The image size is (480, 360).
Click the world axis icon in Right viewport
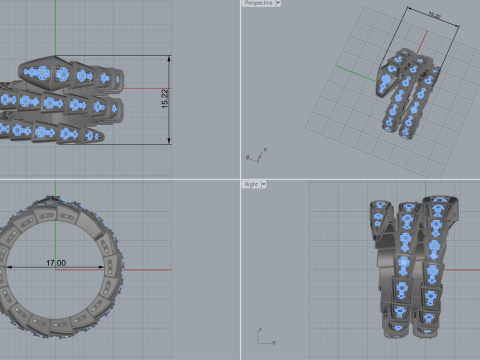coord(266,337)
